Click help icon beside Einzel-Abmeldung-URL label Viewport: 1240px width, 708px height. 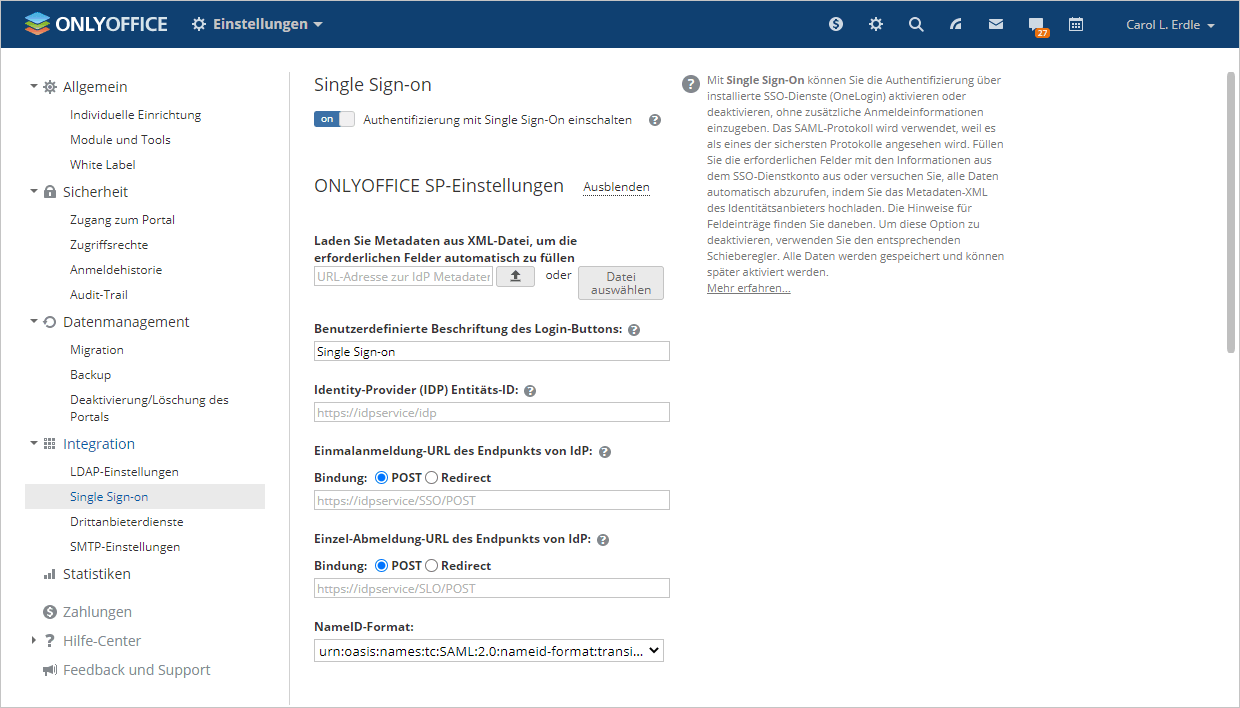pos(603,540)
